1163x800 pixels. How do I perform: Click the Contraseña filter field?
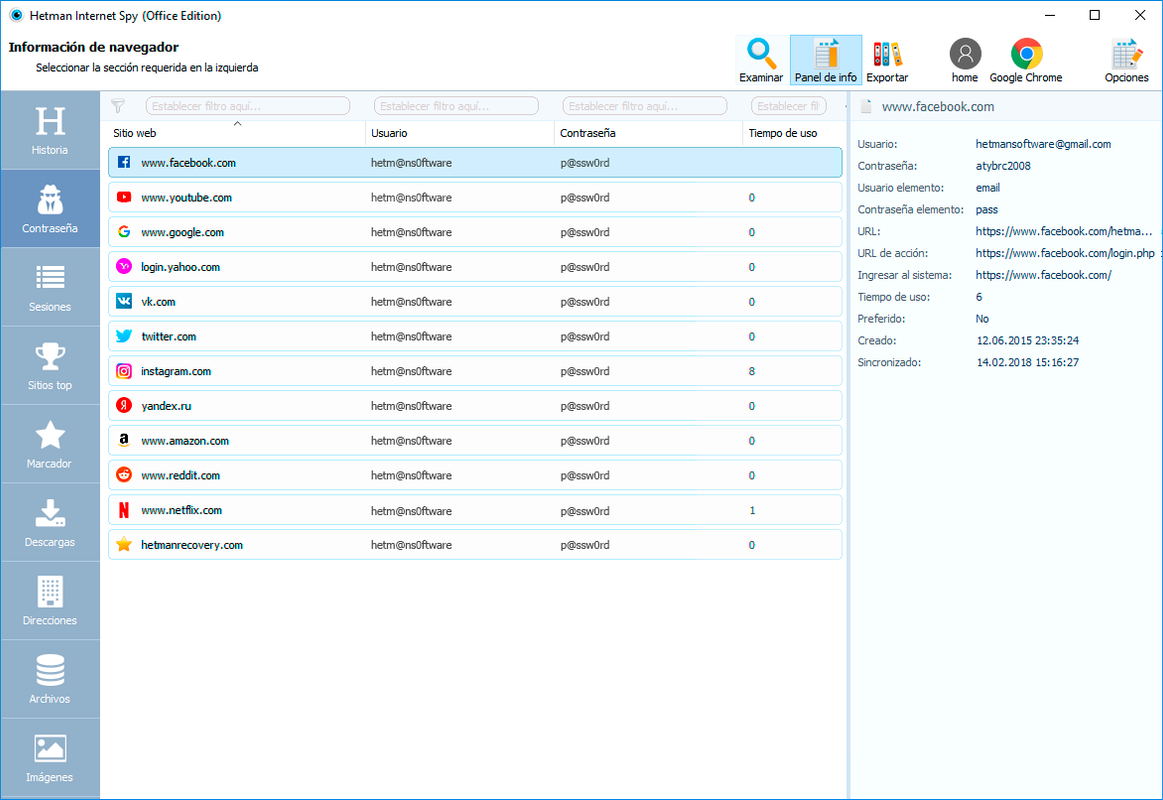[645, 106]
